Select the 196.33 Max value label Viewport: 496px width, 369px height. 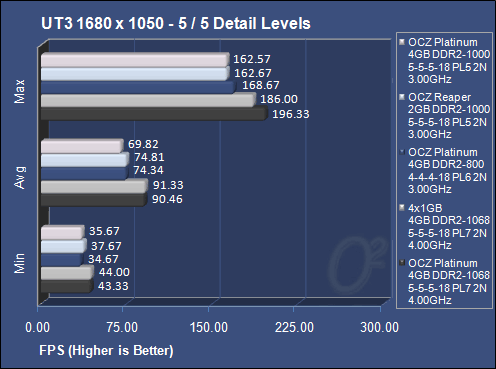pos(291,114)
